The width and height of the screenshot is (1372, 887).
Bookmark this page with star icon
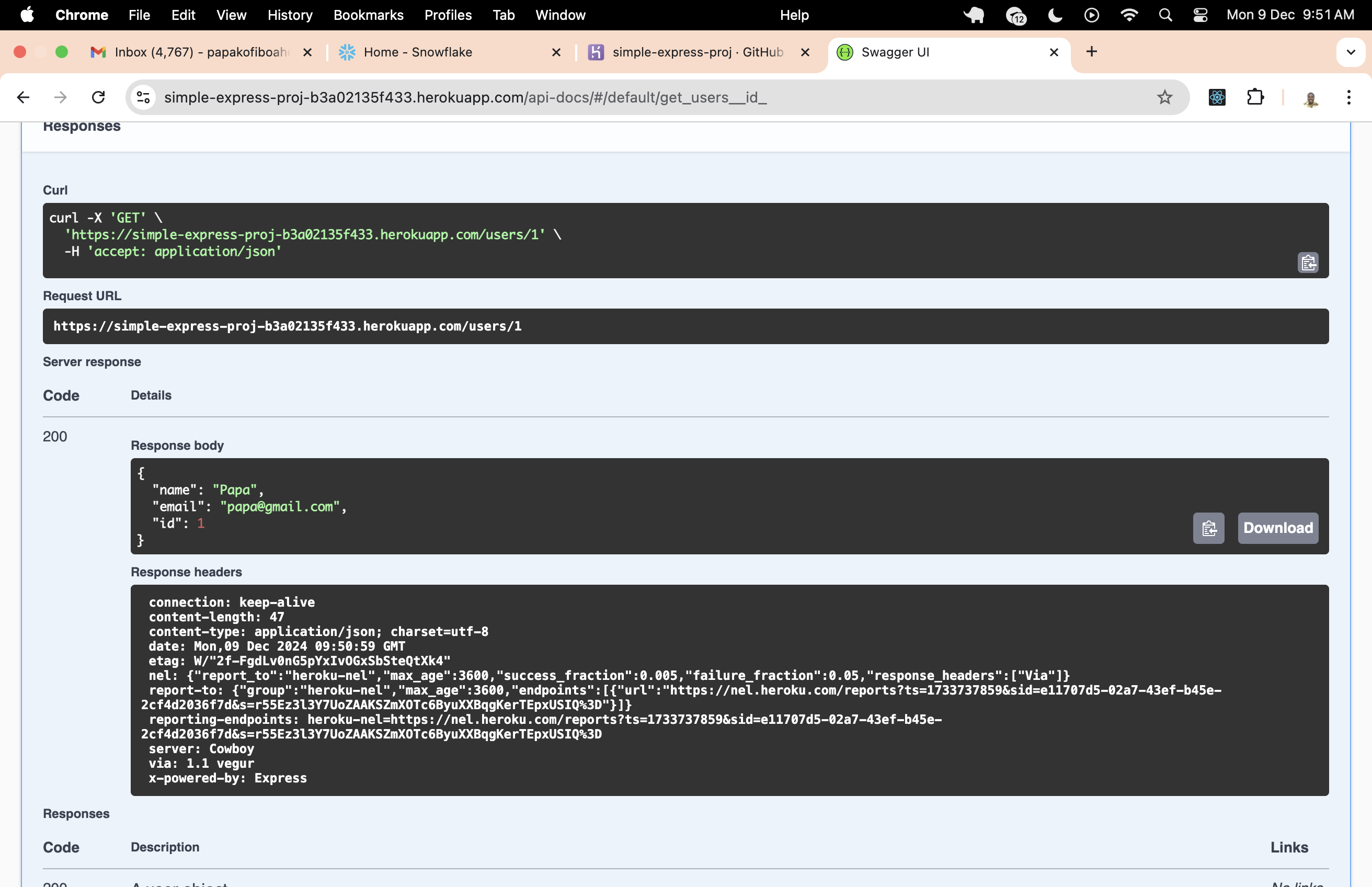[x=1164, y=97]
